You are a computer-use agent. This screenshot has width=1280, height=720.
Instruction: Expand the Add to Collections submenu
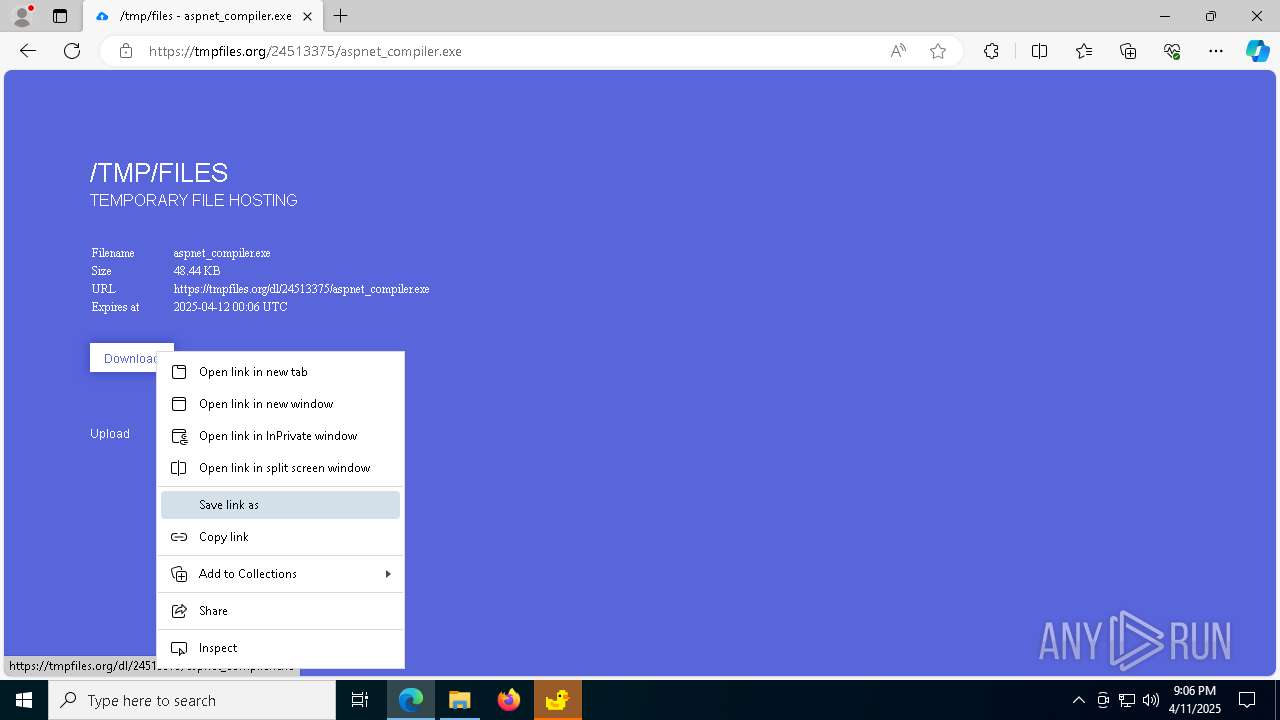click(x=280, y=574)
